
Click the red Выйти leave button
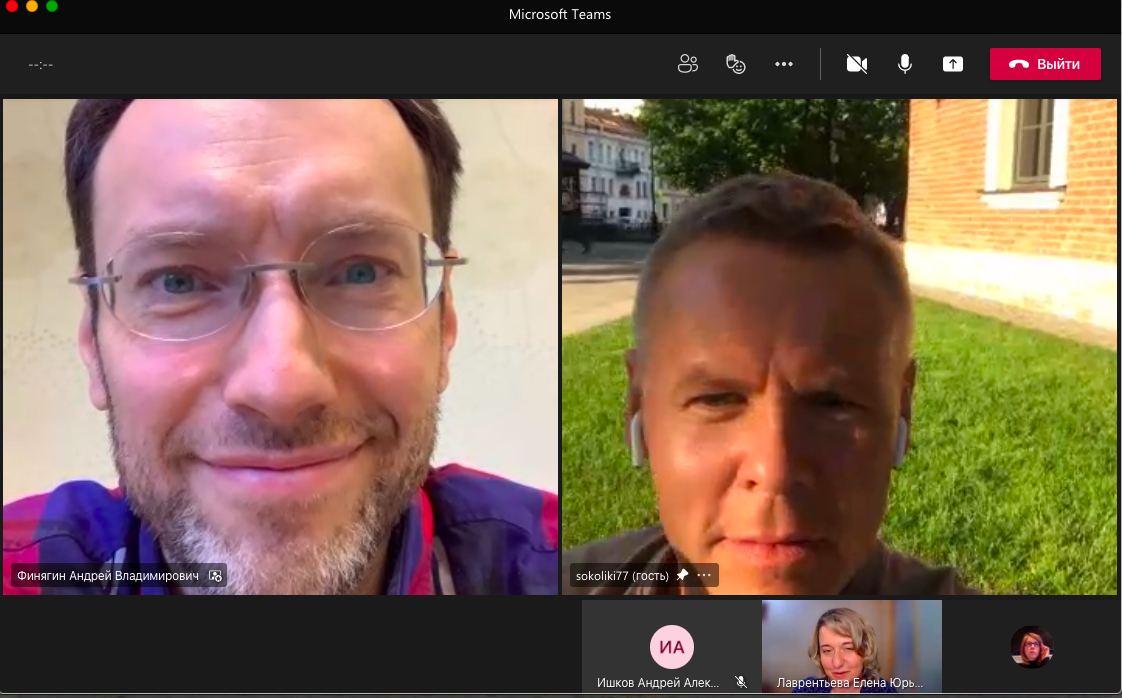tap(1045, 64)
